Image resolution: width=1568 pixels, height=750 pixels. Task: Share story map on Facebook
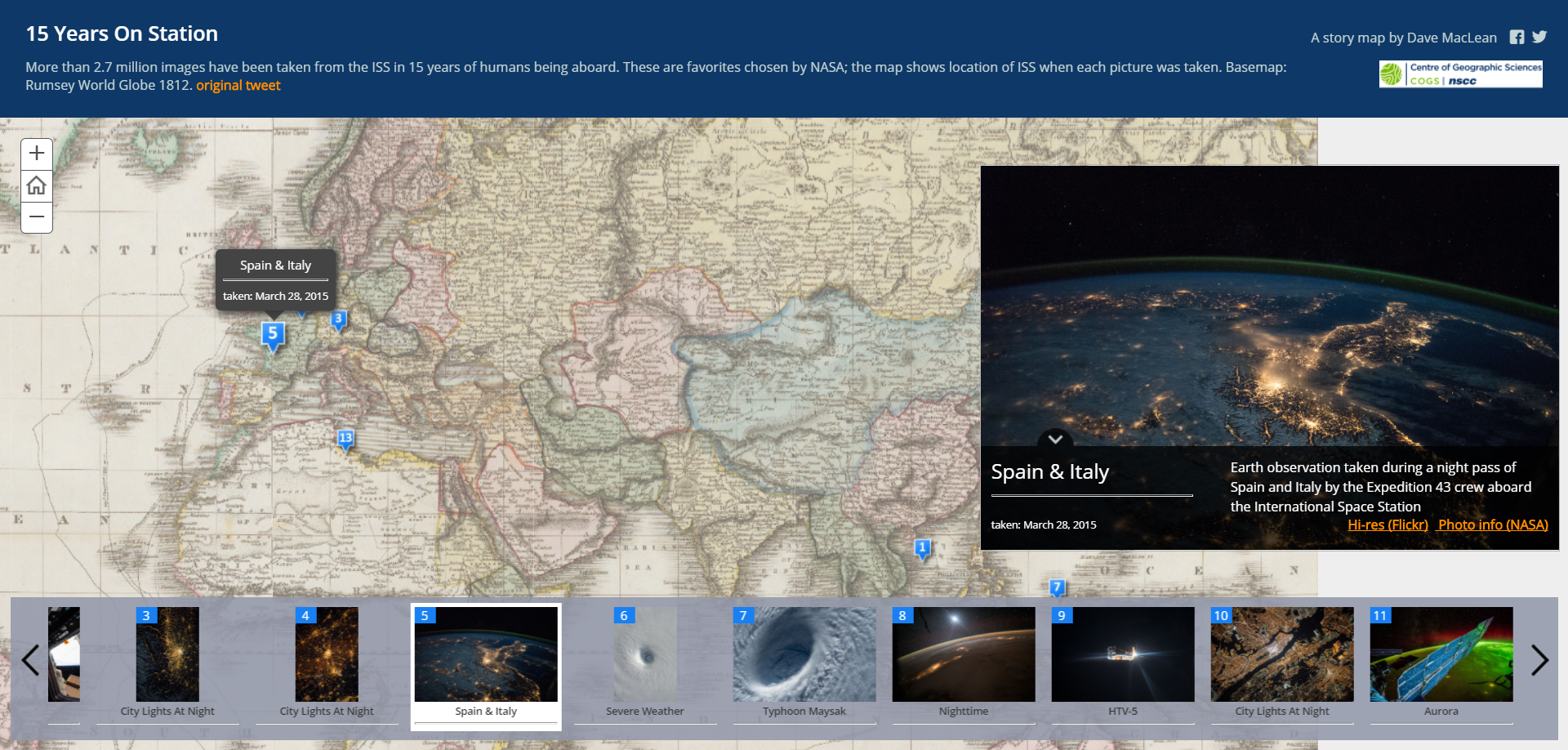pos(1517,38)
